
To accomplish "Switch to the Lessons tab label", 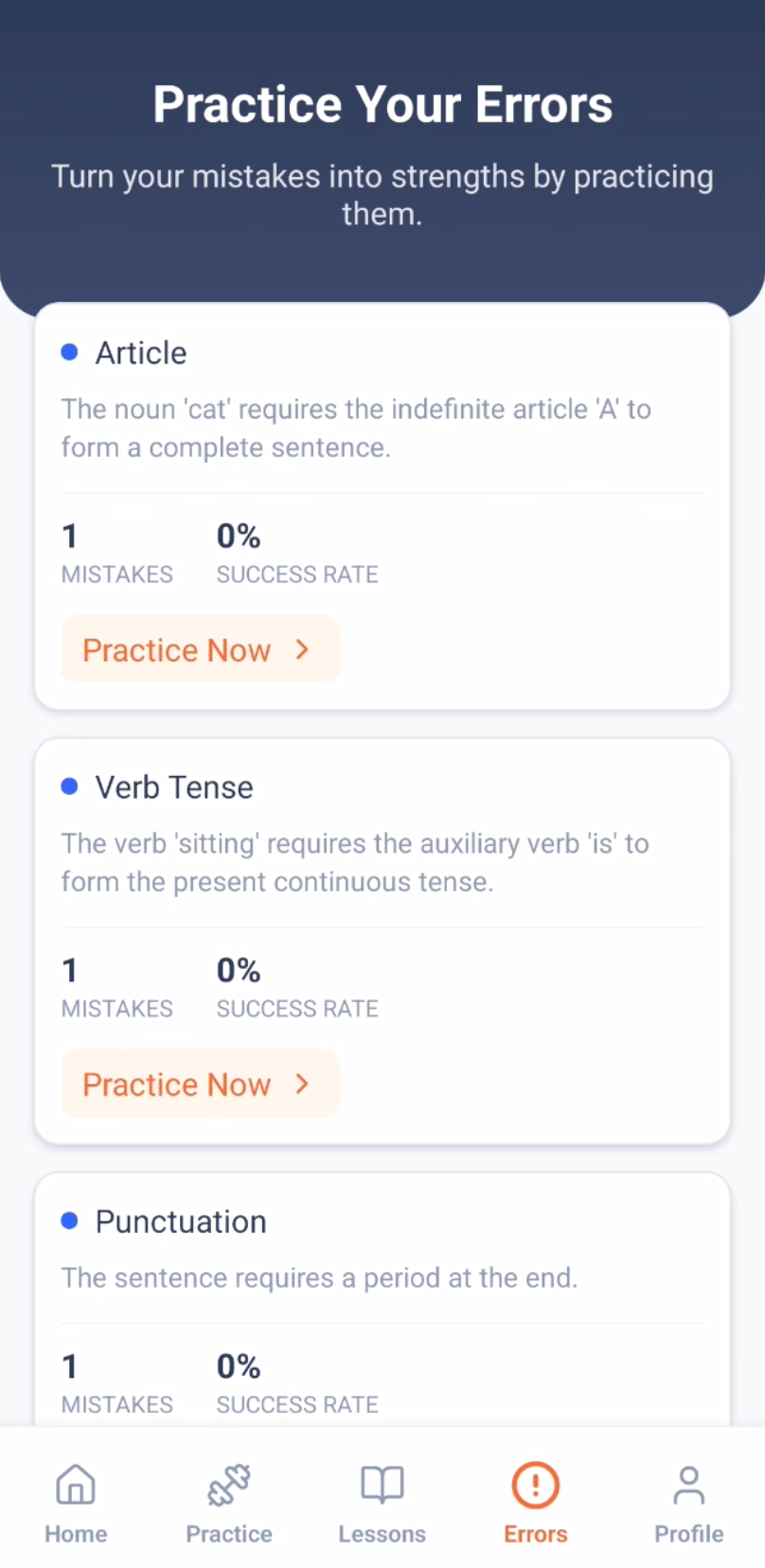I will coord(382,1534).
